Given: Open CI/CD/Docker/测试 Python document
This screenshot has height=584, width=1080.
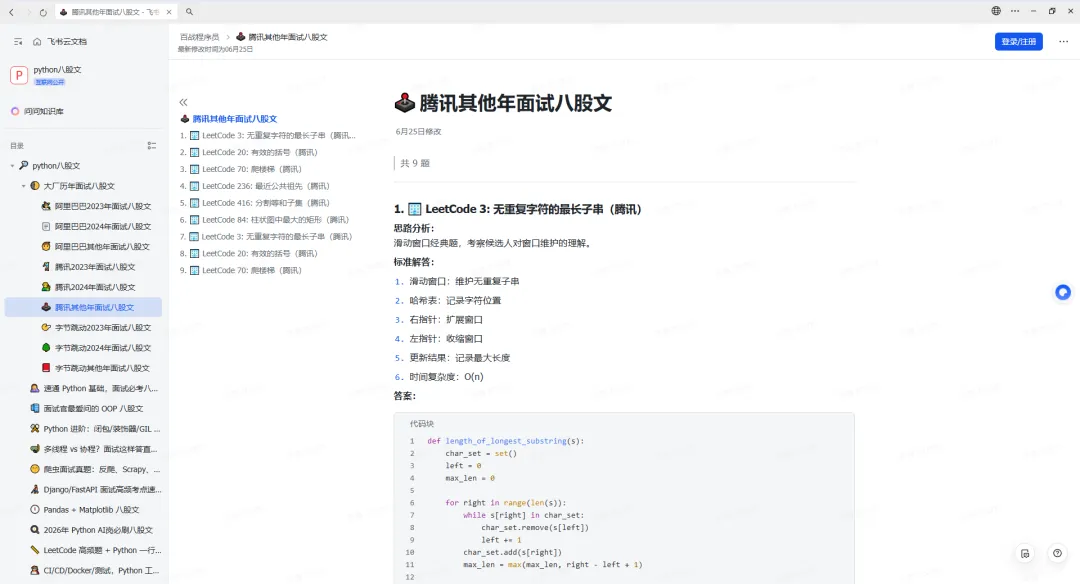Looking at the screenshot, I should point(103,571).
